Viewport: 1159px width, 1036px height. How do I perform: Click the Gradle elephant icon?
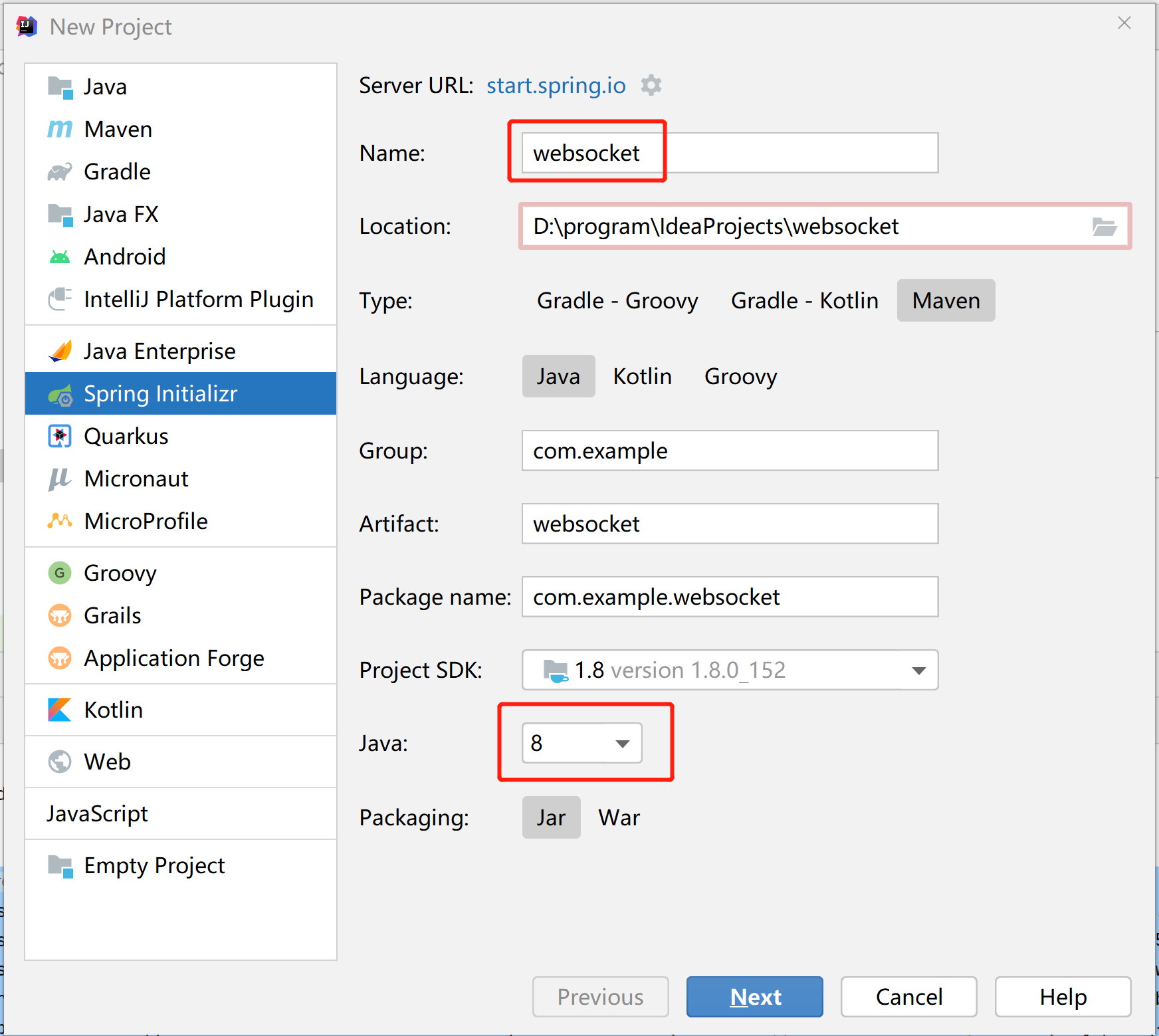pos(60,172)
